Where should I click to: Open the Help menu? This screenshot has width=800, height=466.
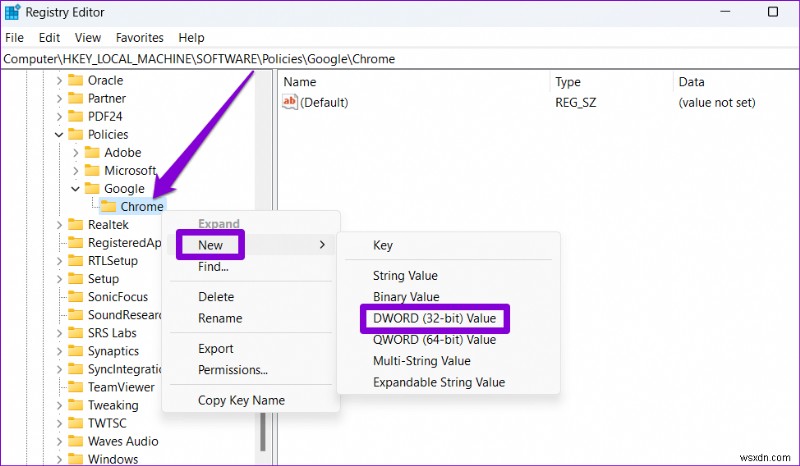click(x=191, y=38)
